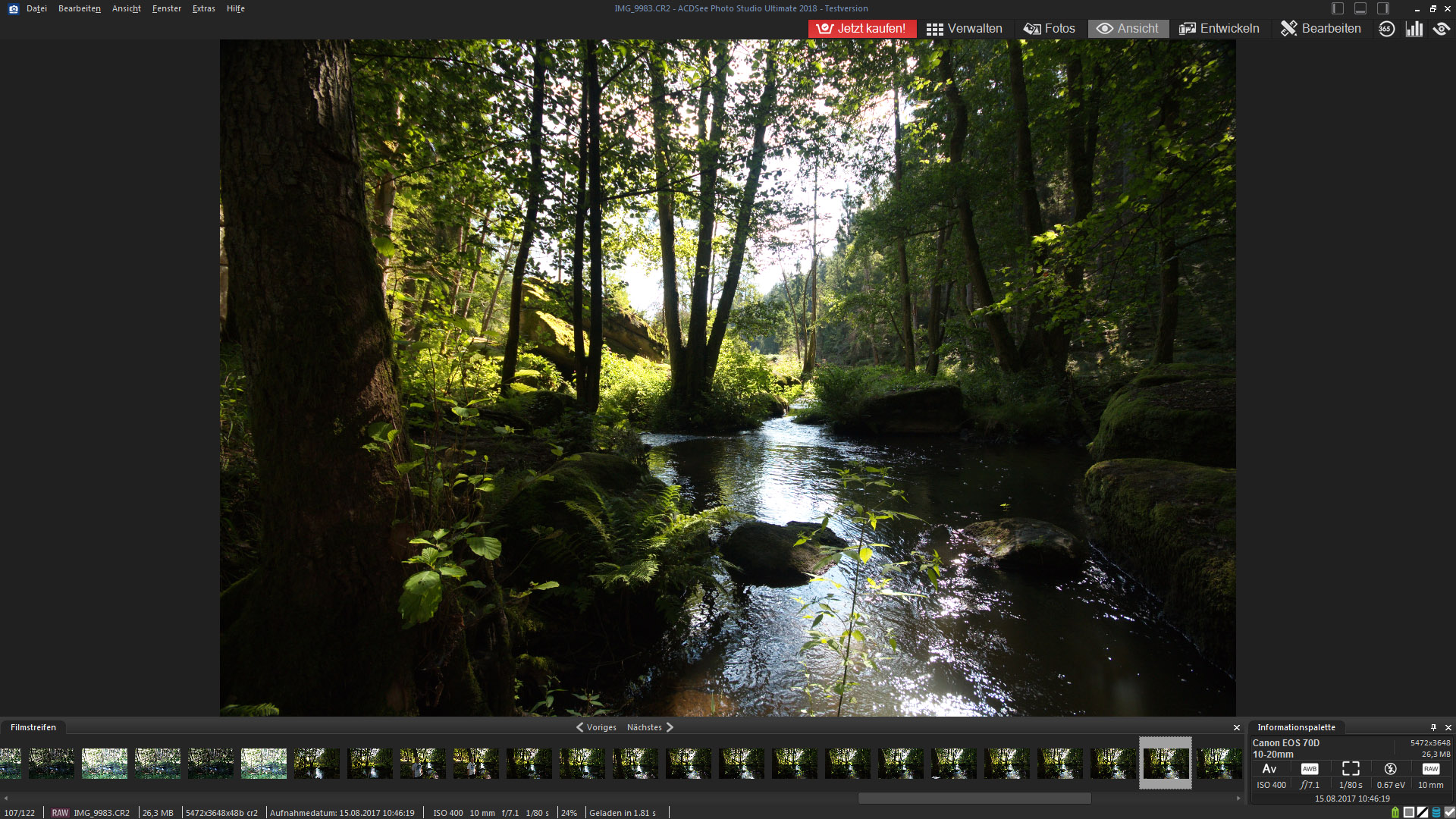Toggle the bottom panel layout button
Viewport: 1456px width, 819px height.
tap(1360, 8)
